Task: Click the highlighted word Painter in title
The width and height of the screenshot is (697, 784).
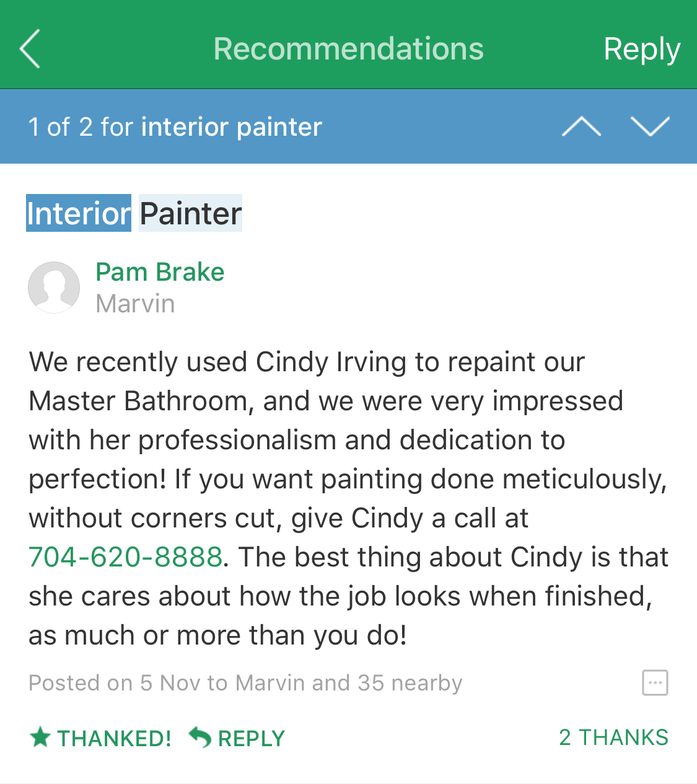Action: [190, 214]
